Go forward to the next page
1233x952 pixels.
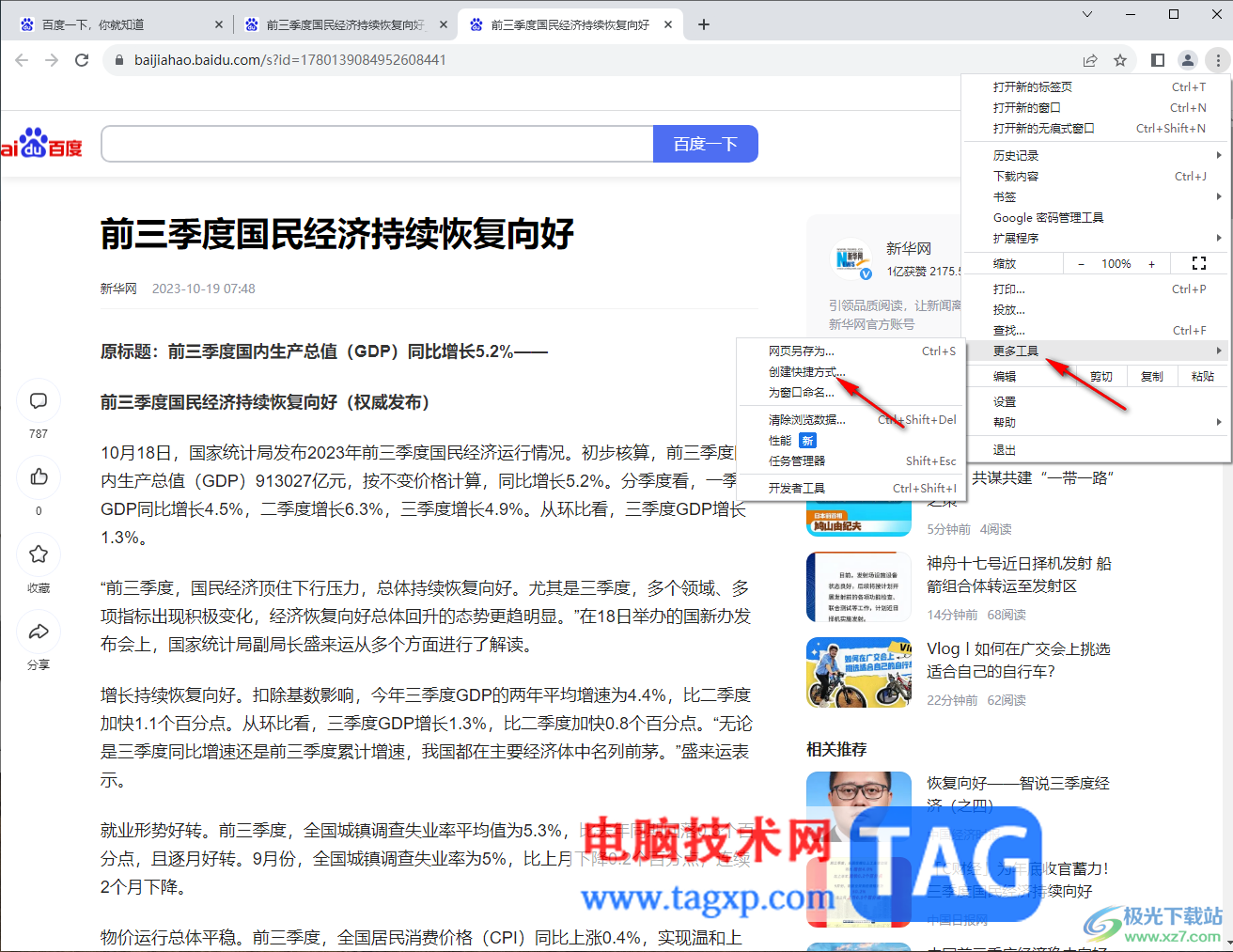click(52, 60)
